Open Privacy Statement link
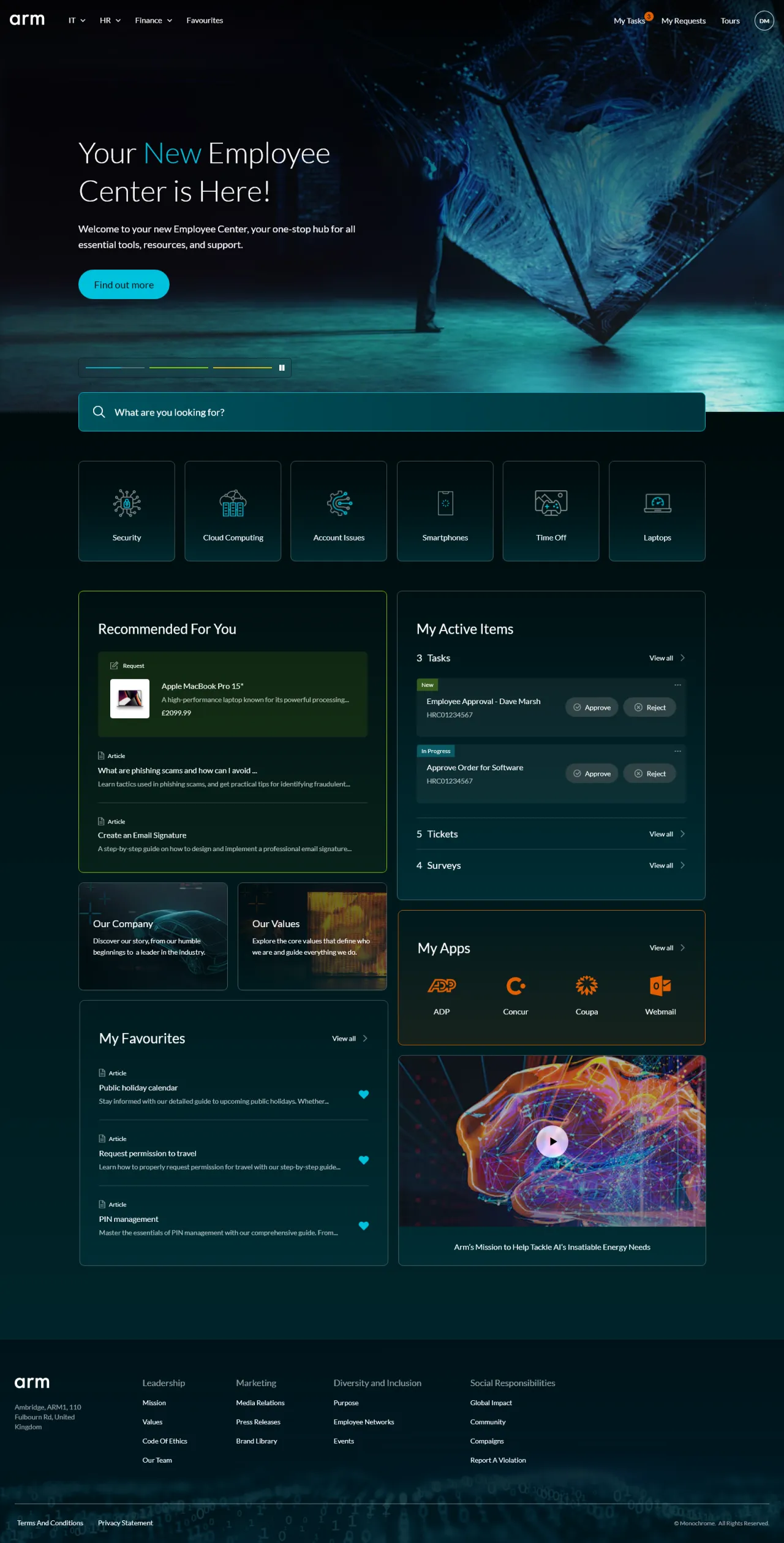Viewport: 784px width, 1543px height. (126, 1523)
